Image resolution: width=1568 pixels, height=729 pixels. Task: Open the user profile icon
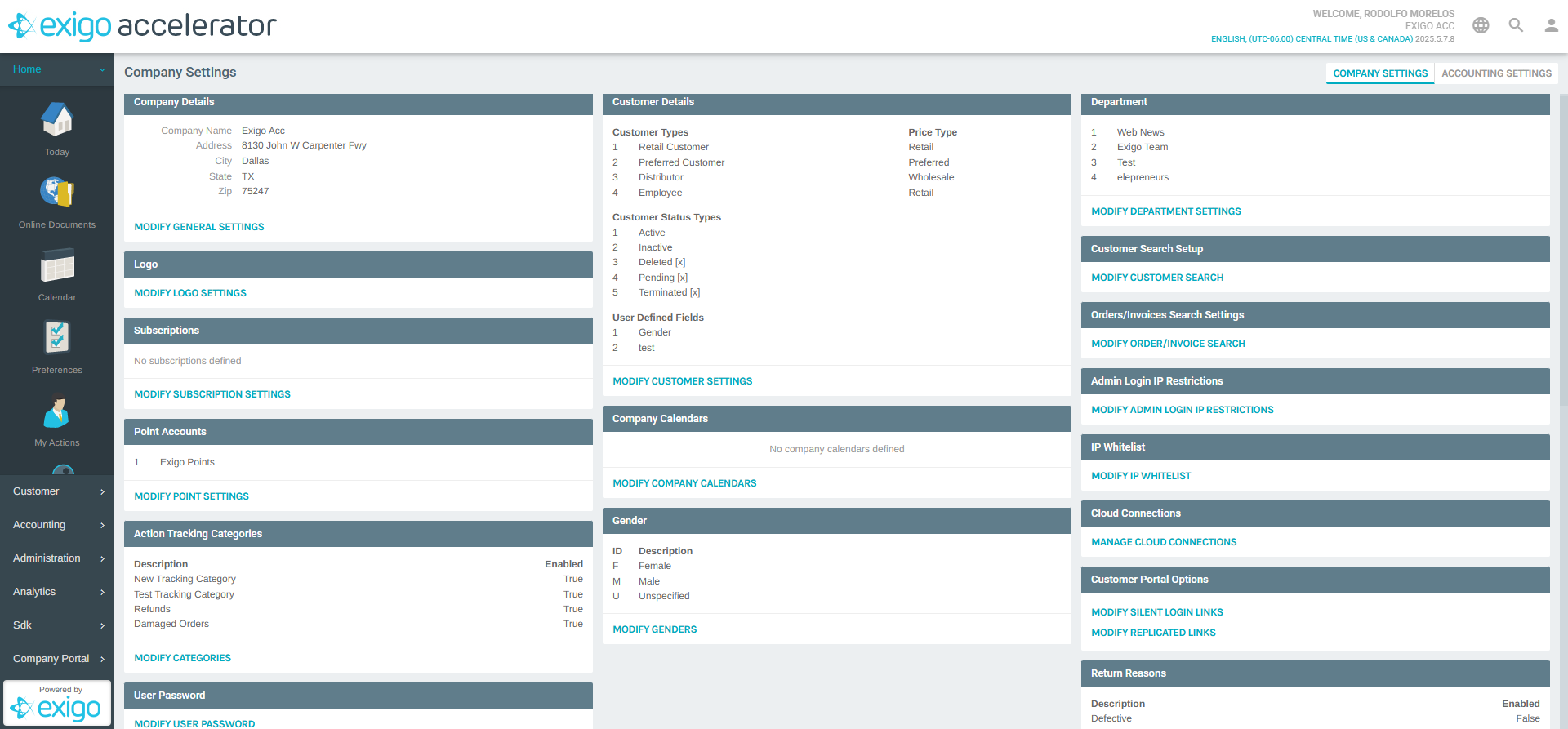pos(1551,25)
